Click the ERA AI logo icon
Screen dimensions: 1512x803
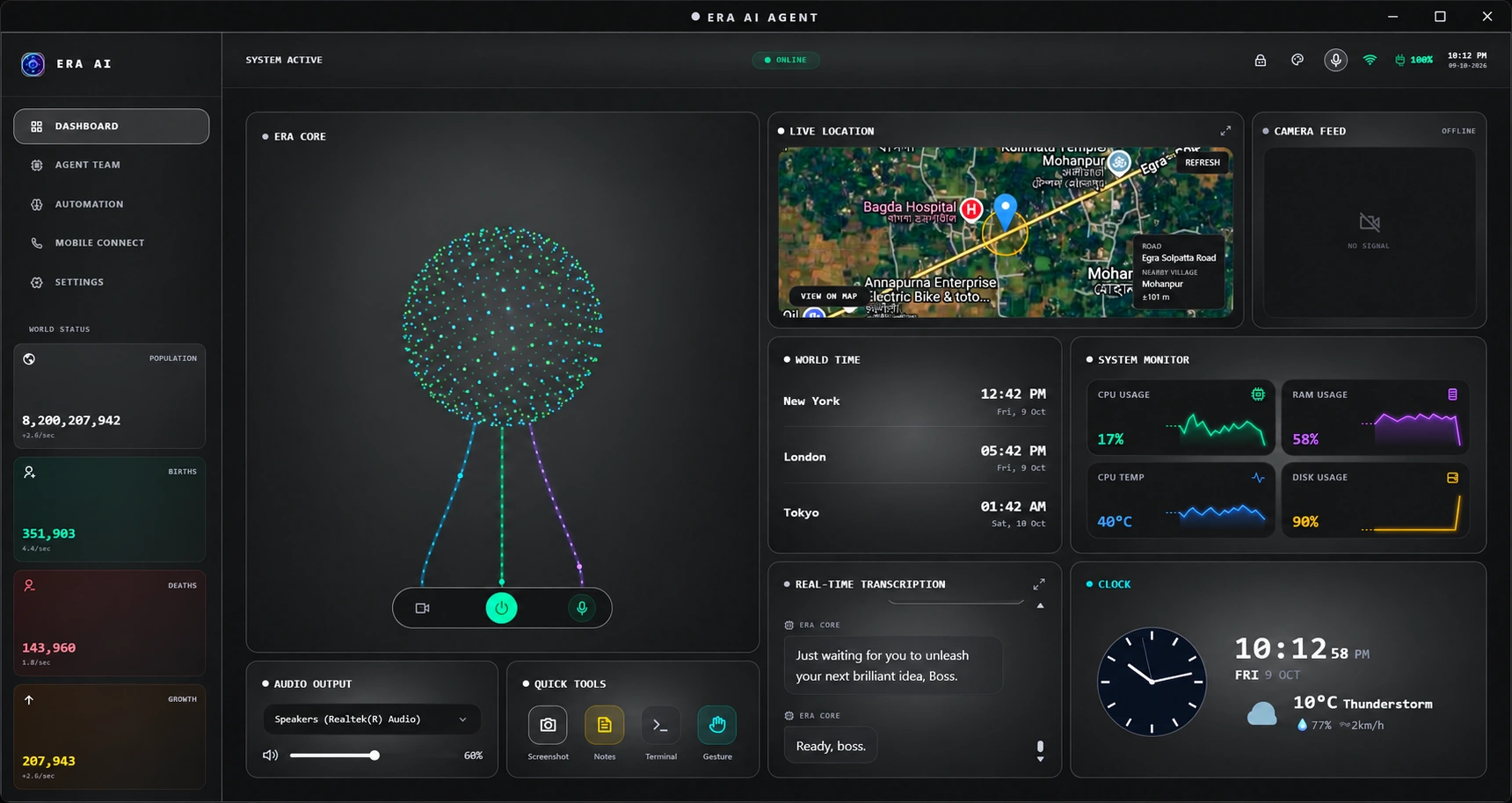click(33, 64)
